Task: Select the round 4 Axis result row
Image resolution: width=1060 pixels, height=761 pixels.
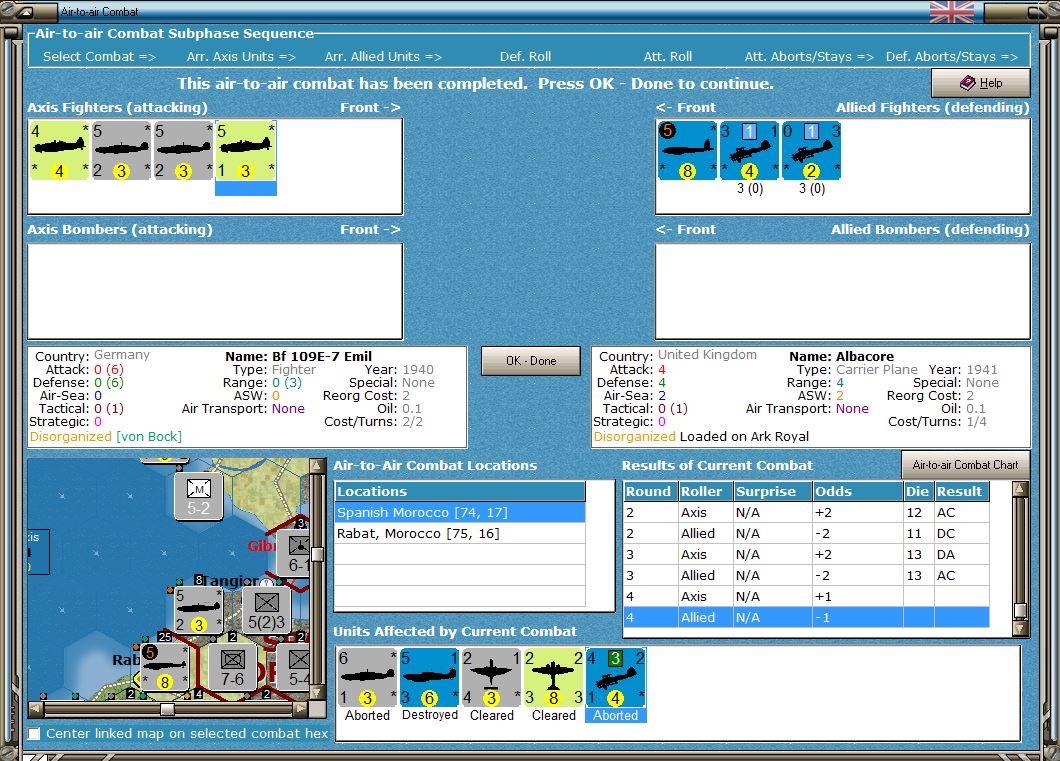Action: click(806, 596)
